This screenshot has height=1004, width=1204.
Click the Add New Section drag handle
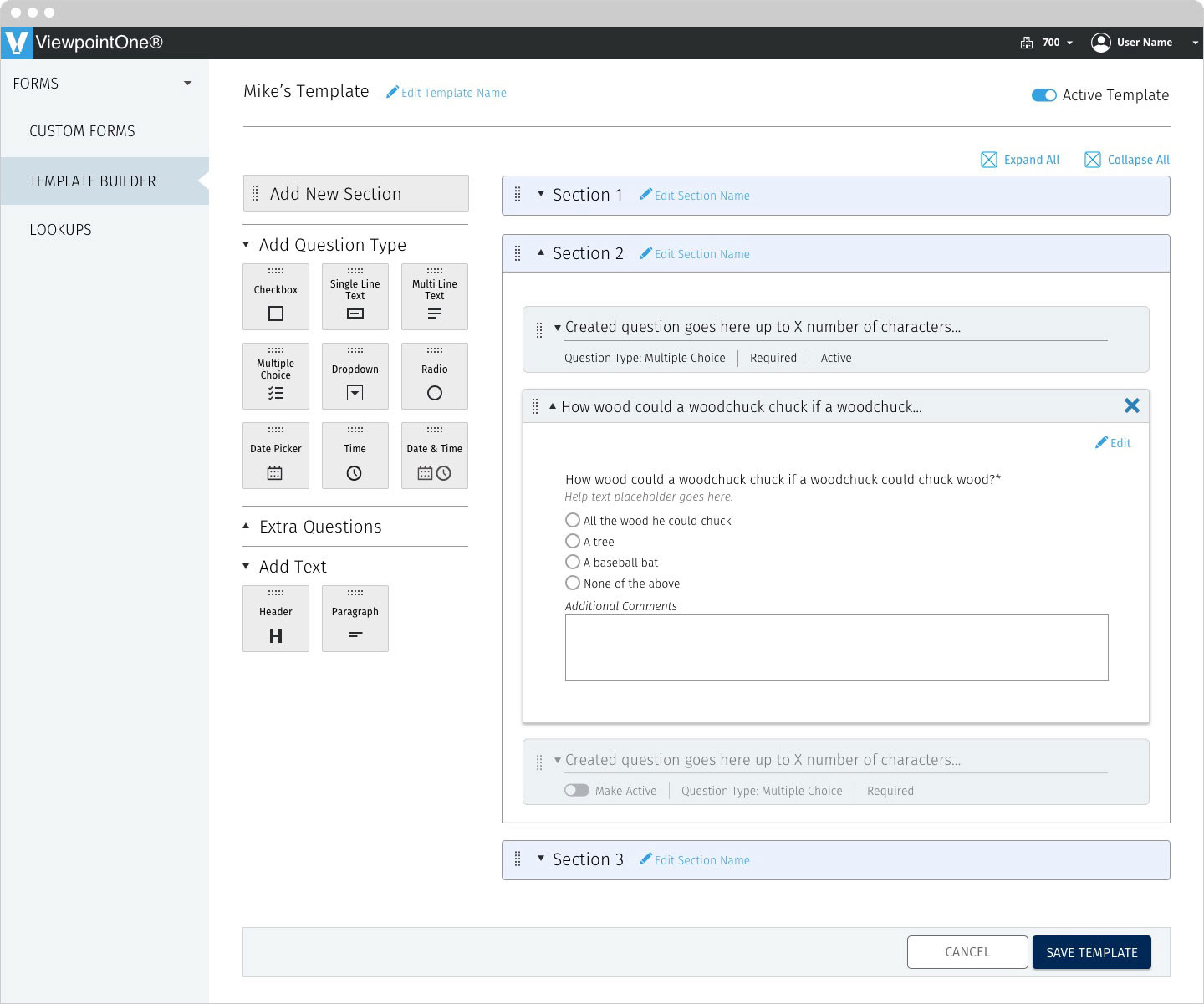255,194
